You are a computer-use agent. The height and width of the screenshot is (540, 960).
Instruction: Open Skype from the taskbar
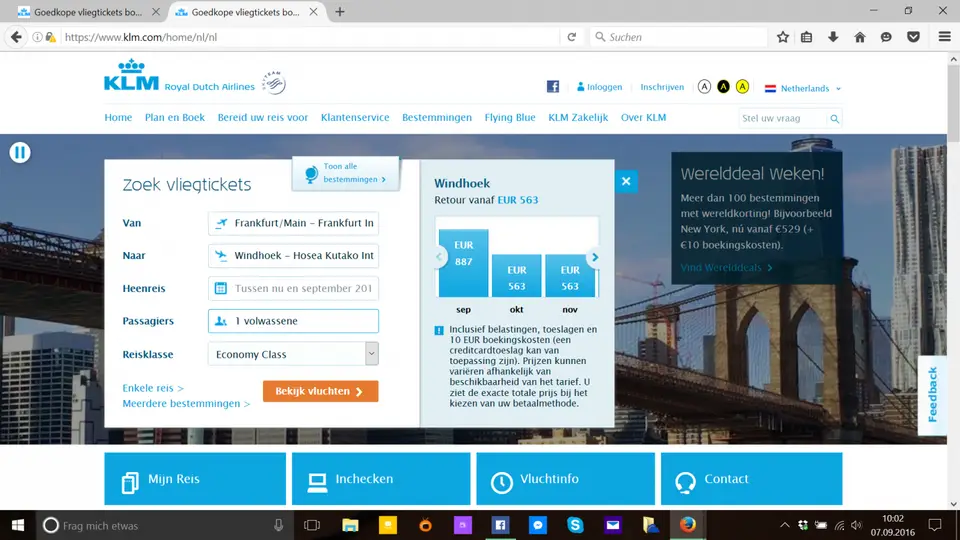coord(575,525)
